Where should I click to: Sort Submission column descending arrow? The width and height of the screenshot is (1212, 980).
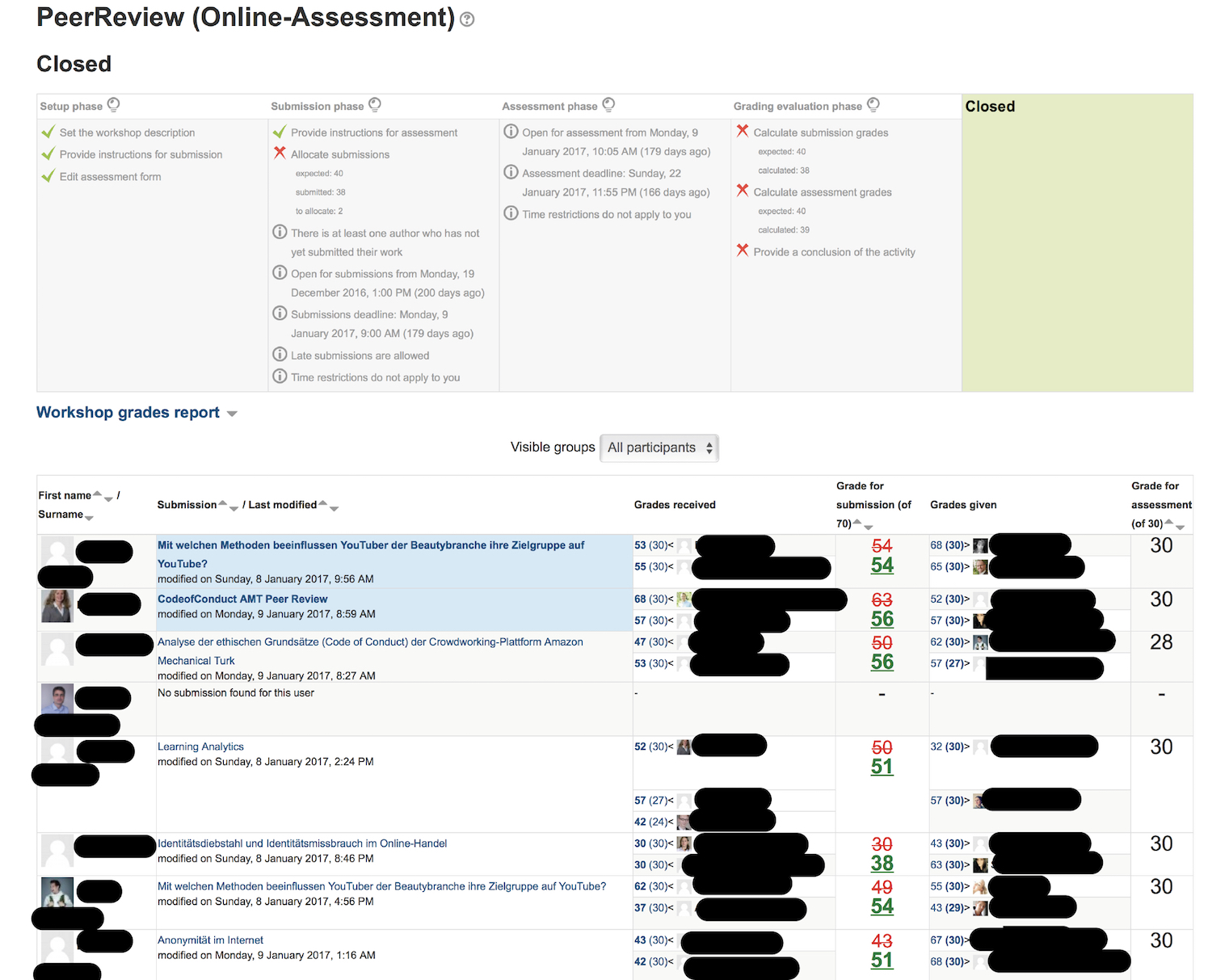(x=234, y=509)
